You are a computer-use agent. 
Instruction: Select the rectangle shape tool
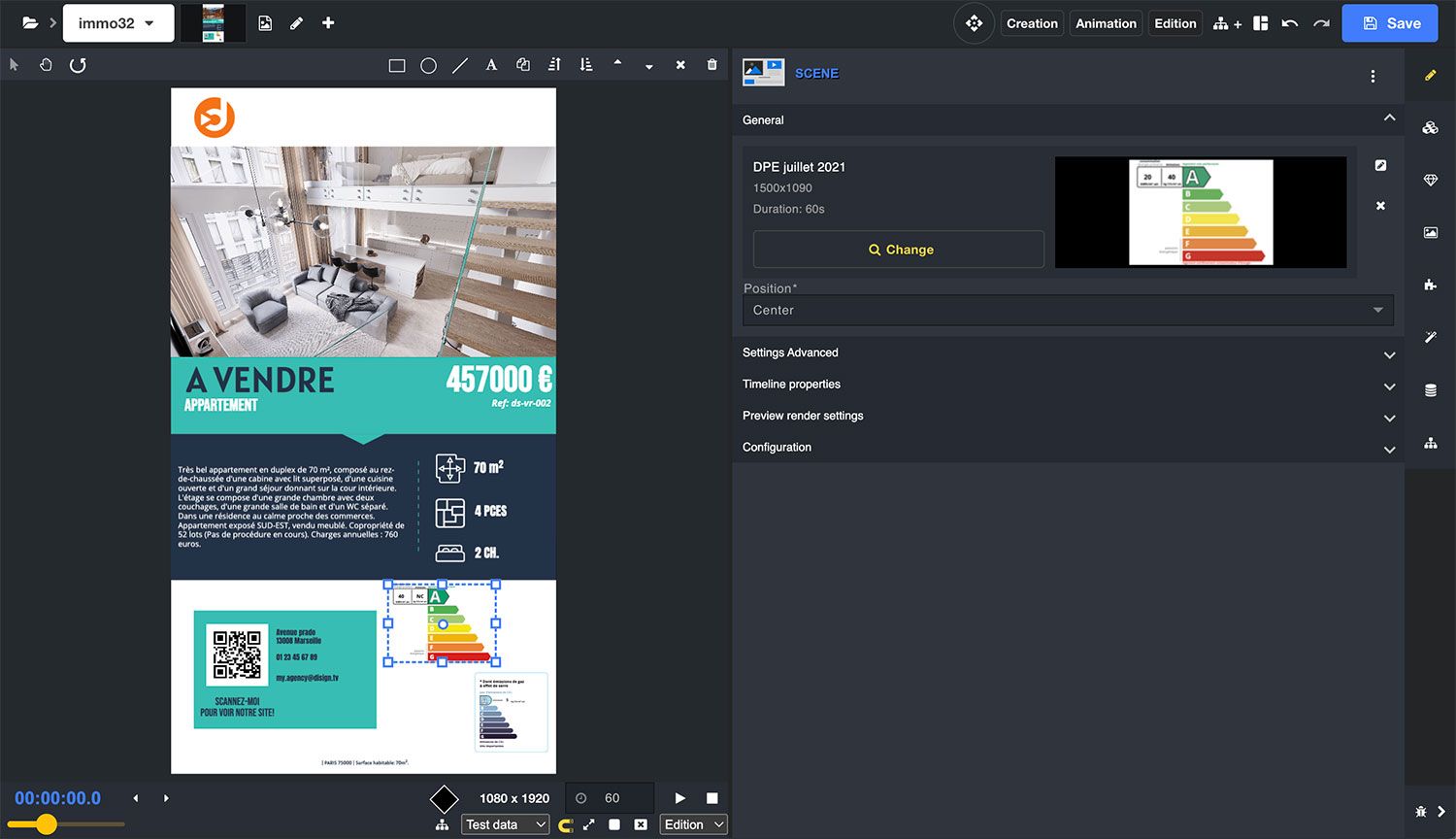pos(397,65)
